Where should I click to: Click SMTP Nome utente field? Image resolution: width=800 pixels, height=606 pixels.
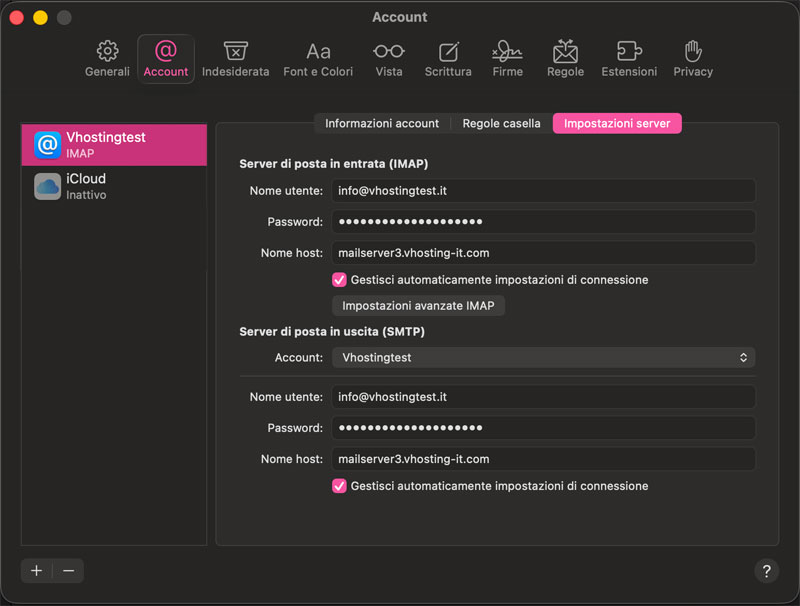[x=543, y=397]
